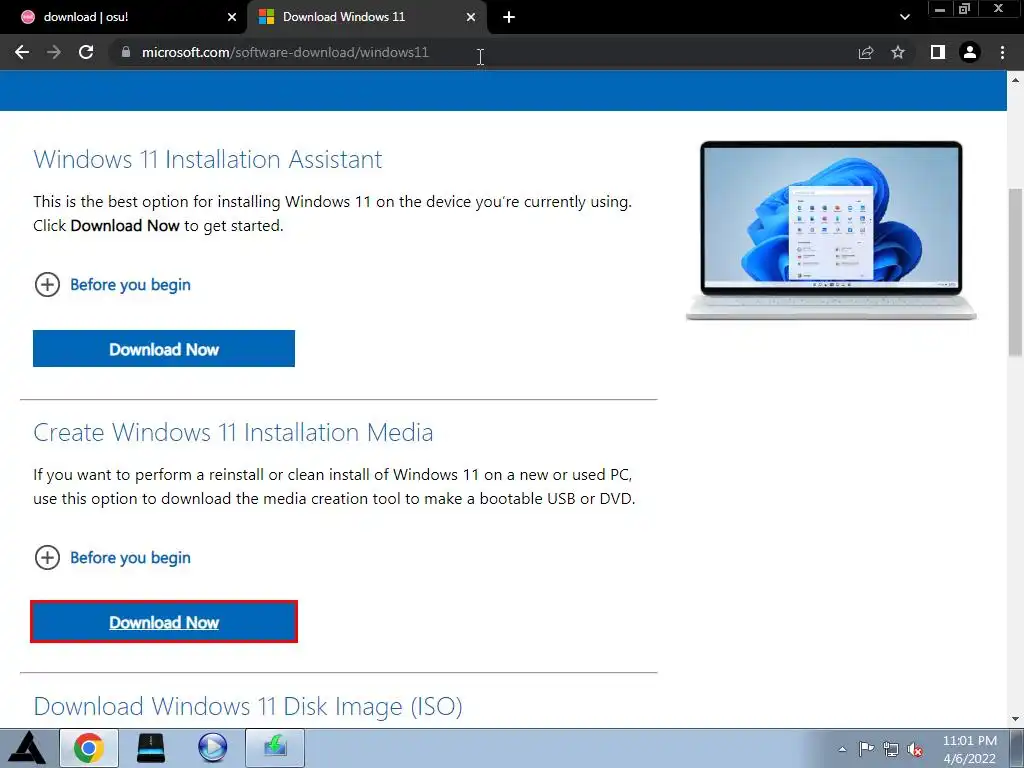Open a new tab with plus button
This screenshot has height=768, width=1024.
(x=509, y=17)
